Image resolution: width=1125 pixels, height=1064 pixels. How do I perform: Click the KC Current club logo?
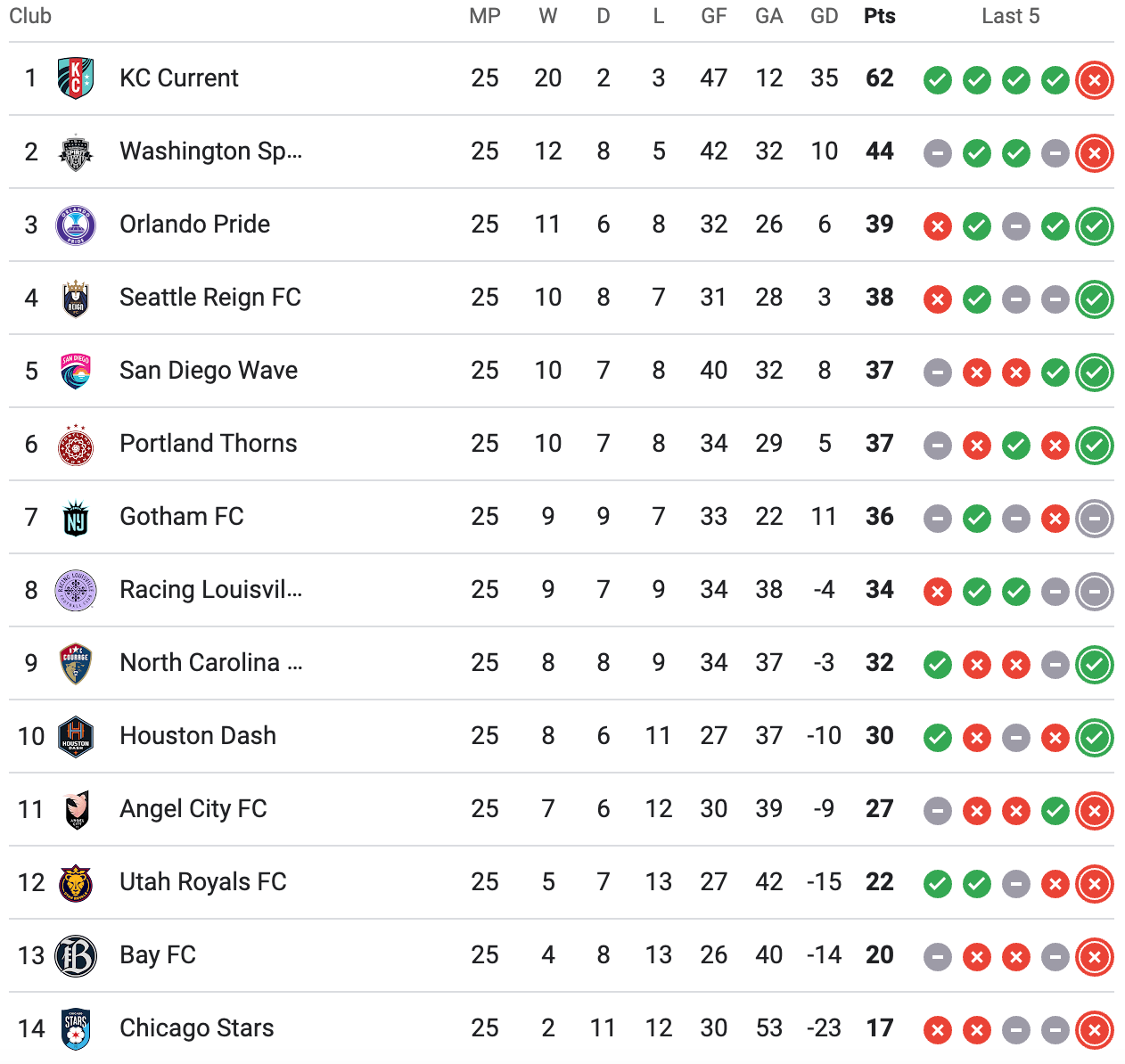point(76,78)
